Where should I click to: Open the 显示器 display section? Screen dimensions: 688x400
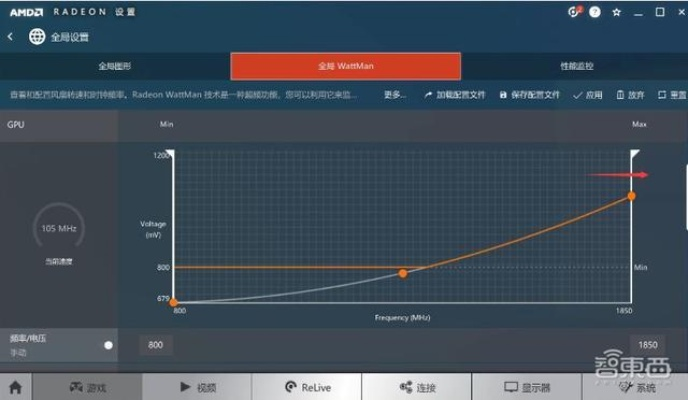(x=526, y=387)
